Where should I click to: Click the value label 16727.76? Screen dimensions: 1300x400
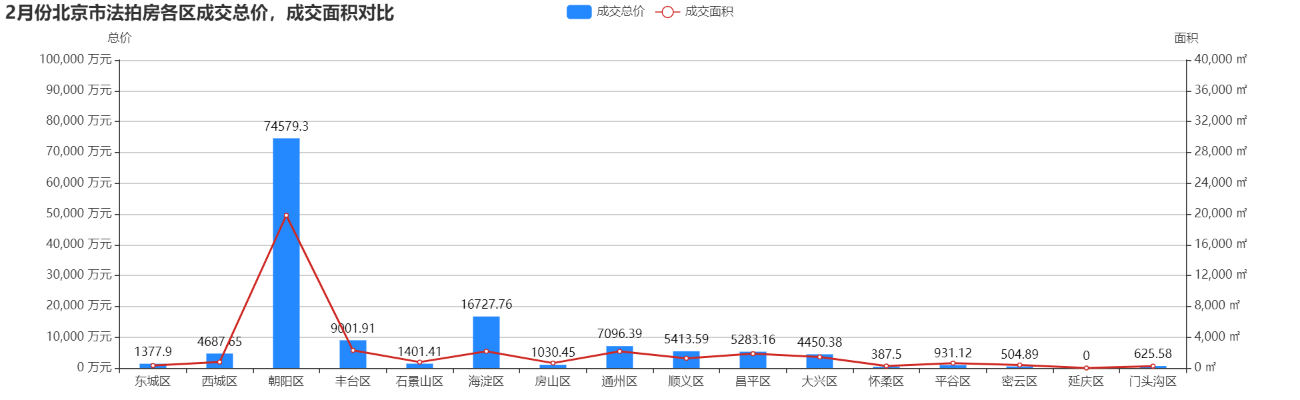[486, 304]
